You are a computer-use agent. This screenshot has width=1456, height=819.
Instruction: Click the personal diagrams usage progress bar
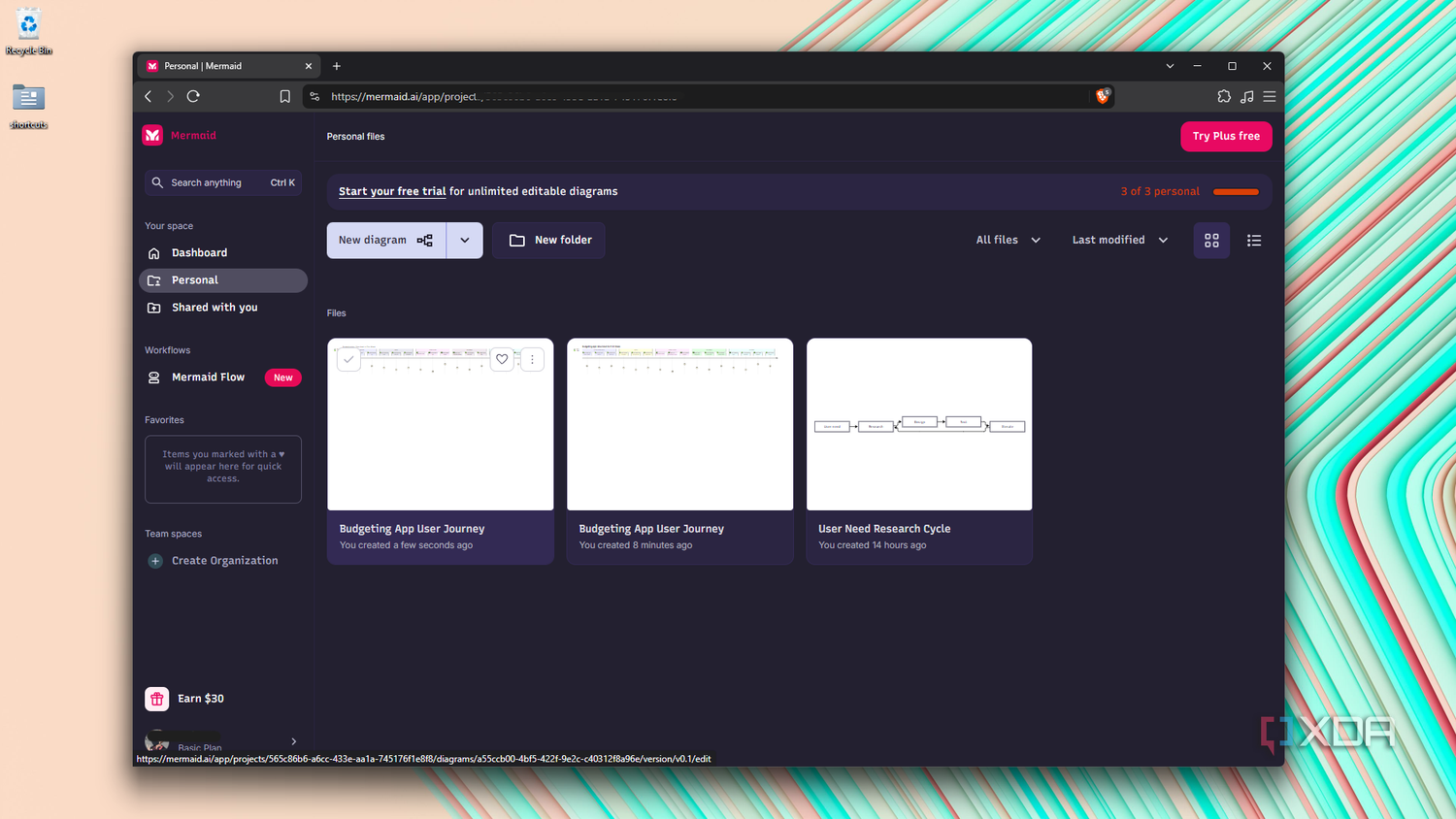(x=1237, y=192)
